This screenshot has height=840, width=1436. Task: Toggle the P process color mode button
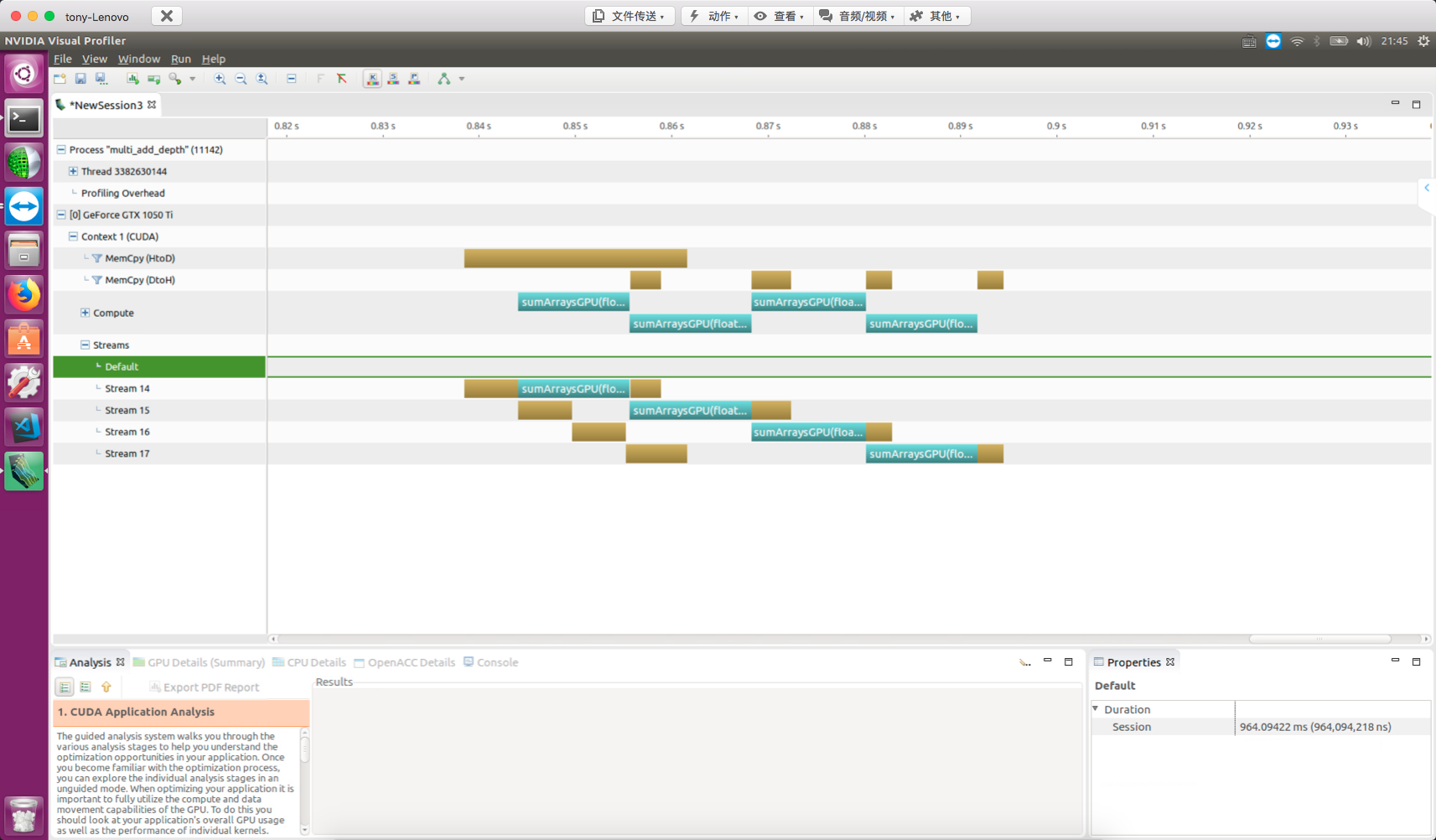[414, 79]
